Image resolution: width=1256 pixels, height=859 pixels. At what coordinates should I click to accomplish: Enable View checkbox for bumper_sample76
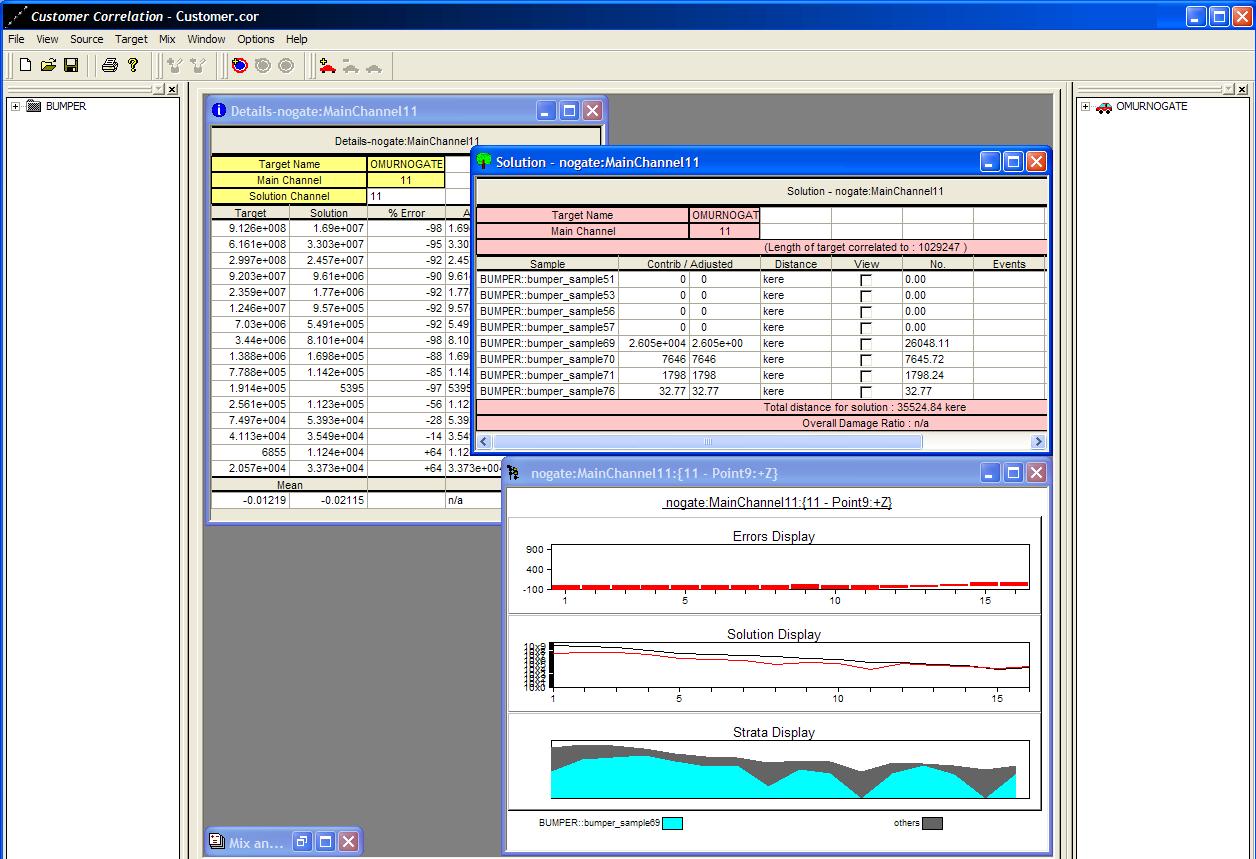point(866,392)
